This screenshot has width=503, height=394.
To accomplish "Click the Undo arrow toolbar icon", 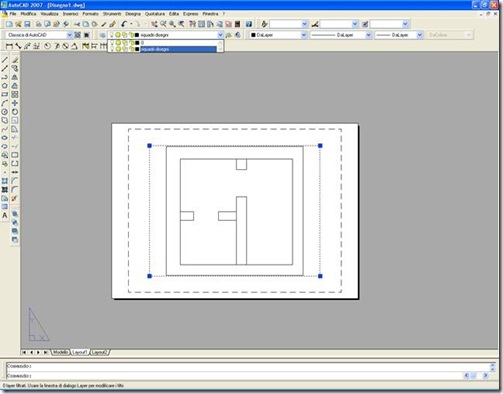I will tap(124, 24).
